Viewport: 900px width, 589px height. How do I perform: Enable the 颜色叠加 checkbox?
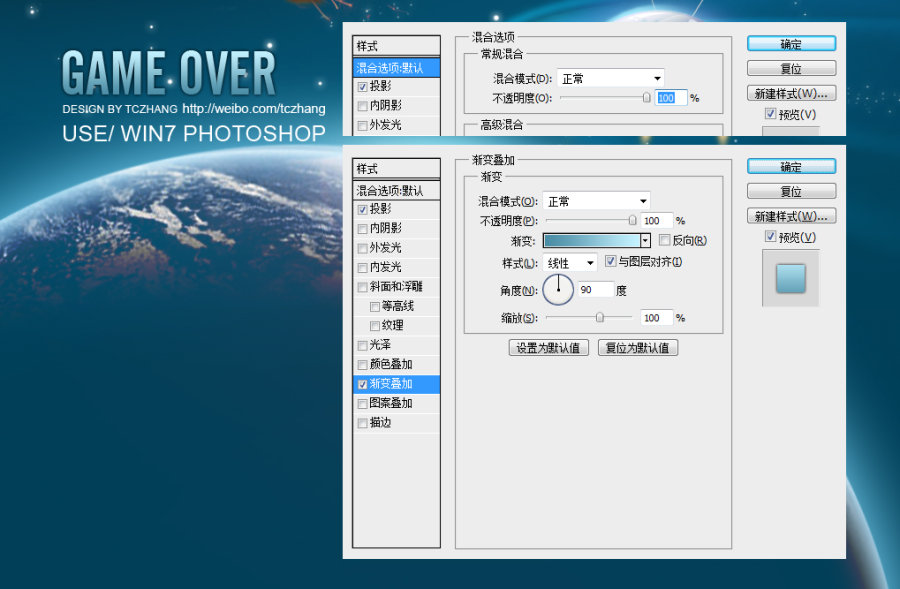[x=362, y=365]
